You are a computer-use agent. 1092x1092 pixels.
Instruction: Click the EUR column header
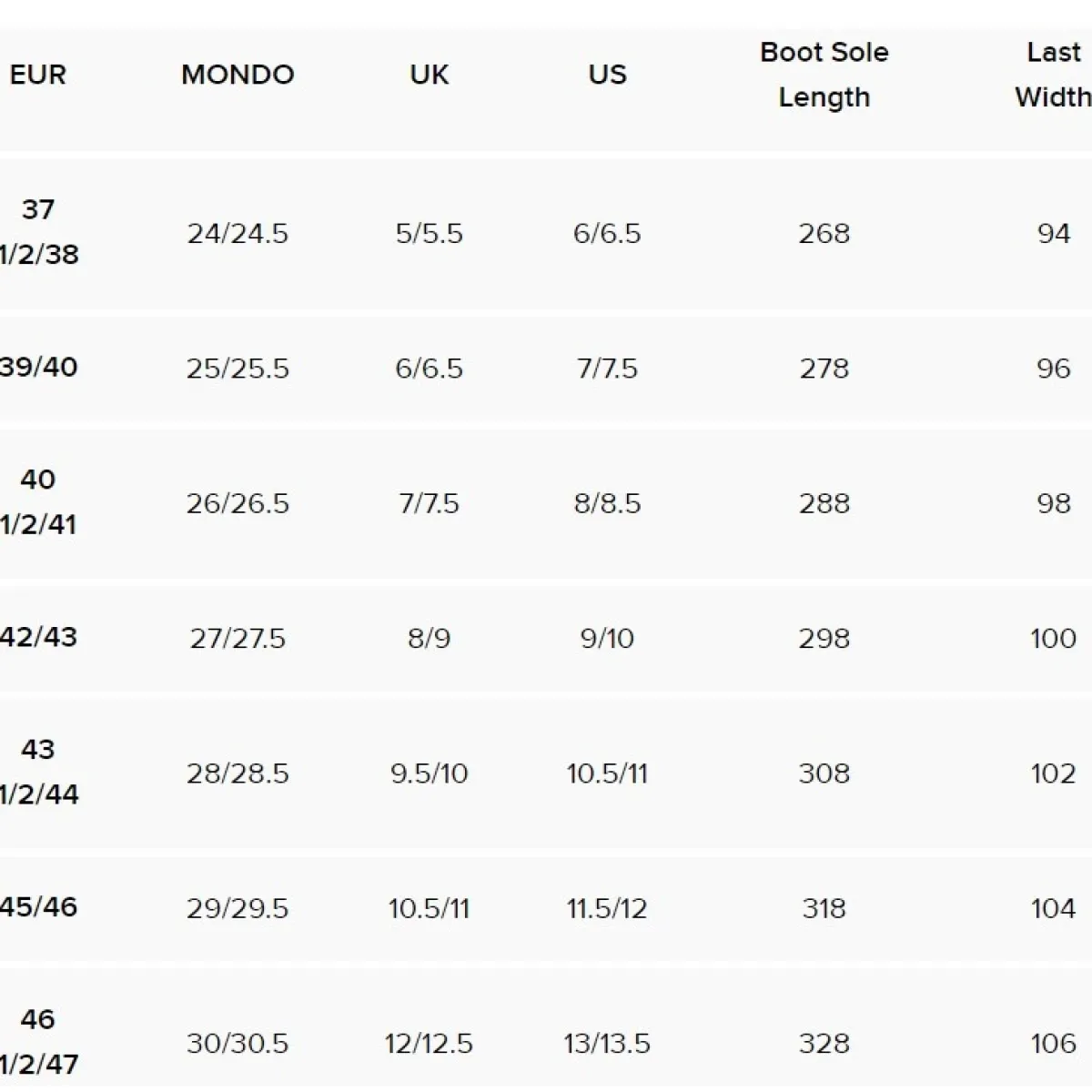[x=38, y=75]
